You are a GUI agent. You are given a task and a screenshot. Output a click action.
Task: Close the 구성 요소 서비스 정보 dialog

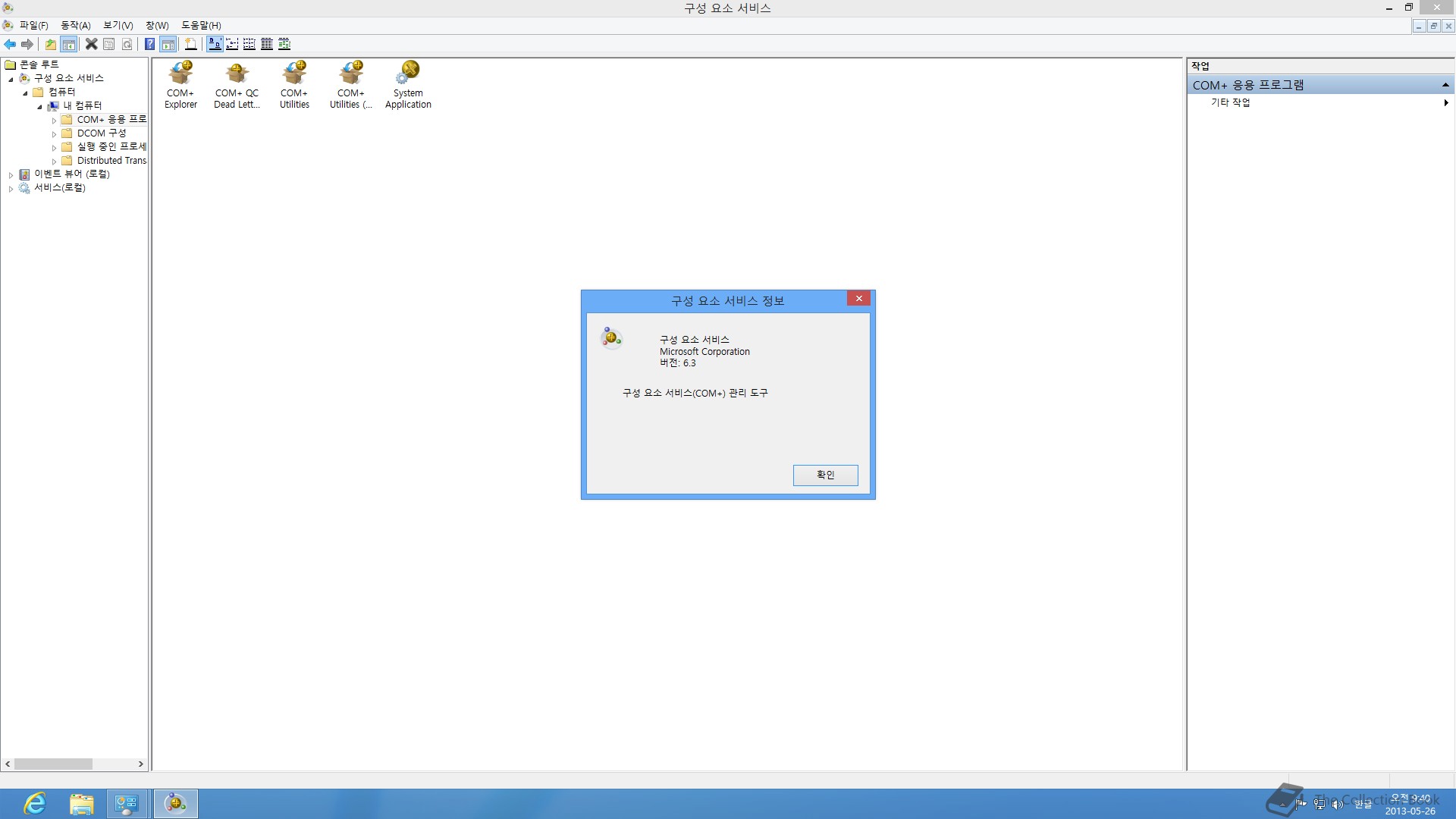pyautogui.click(x=858, y=299)
